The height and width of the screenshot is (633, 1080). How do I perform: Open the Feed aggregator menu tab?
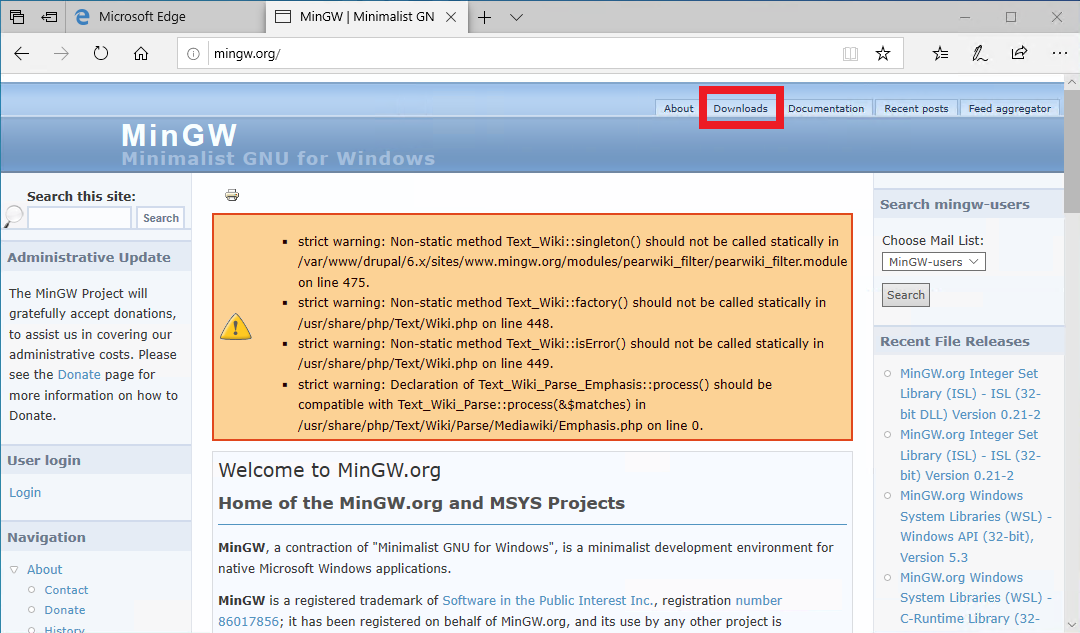tap(1010, 108)
